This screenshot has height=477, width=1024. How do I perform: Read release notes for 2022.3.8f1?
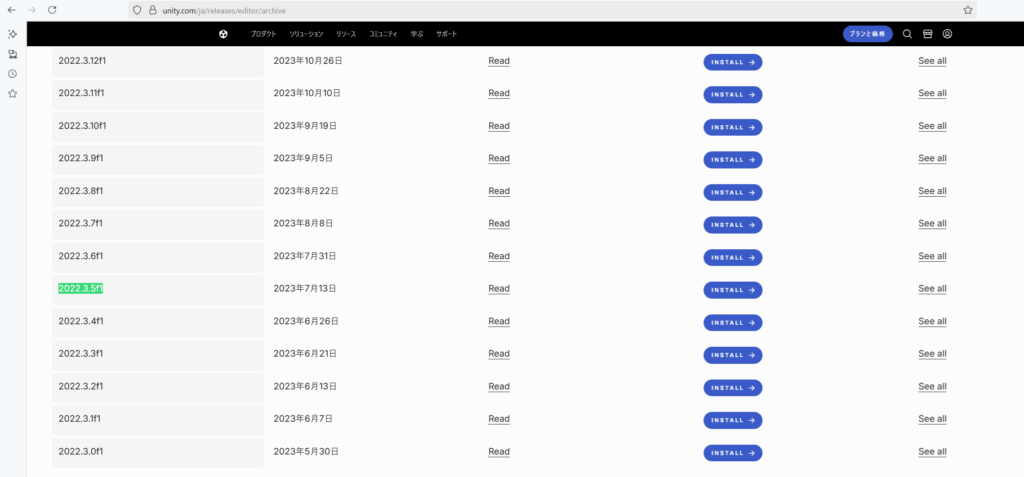(x=499, y=191)
